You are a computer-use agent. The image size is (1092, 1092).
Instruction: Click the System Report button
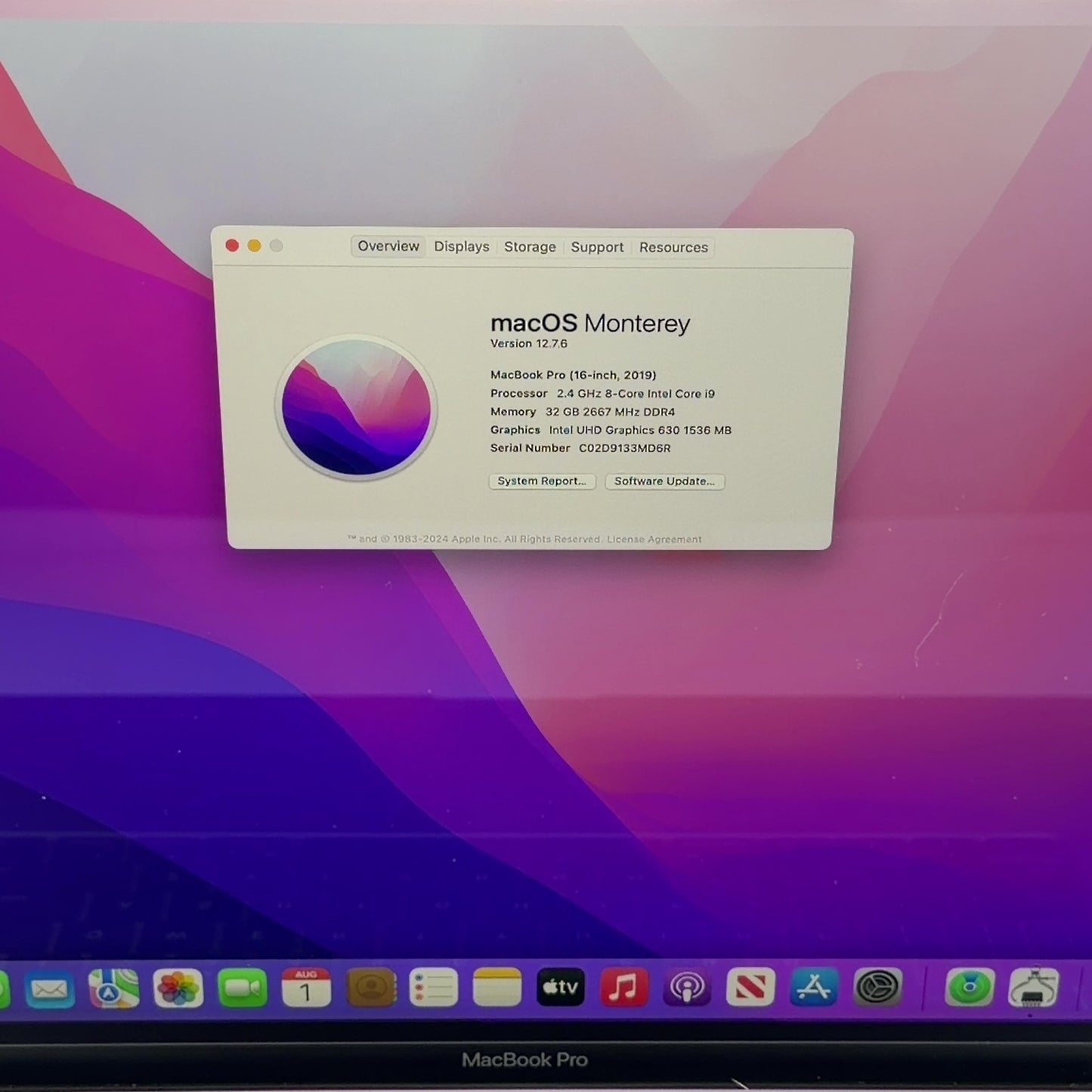(x=542, y=481)
